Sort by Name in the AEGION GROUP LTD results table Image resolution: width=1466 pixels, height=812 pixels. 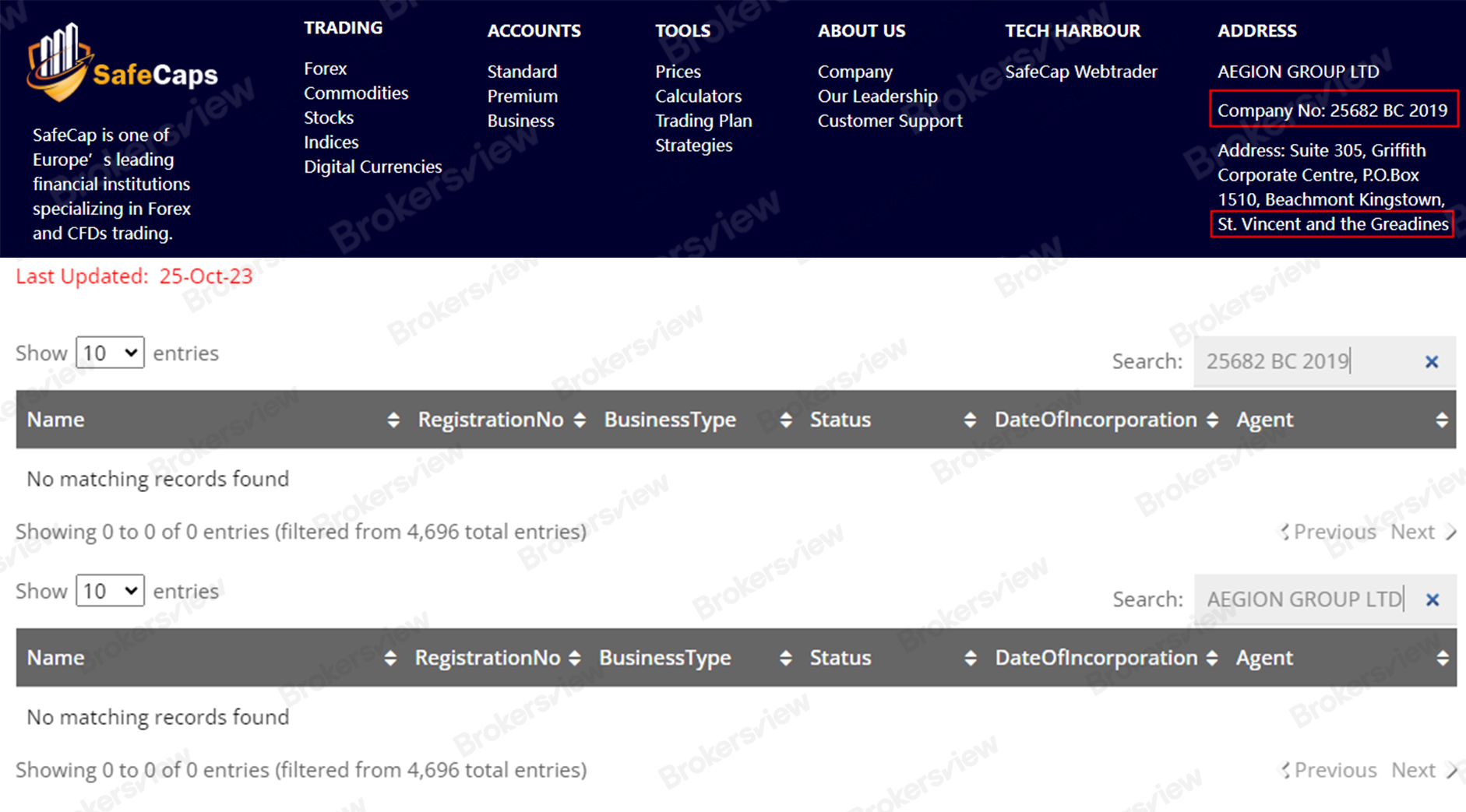(390, 659)
